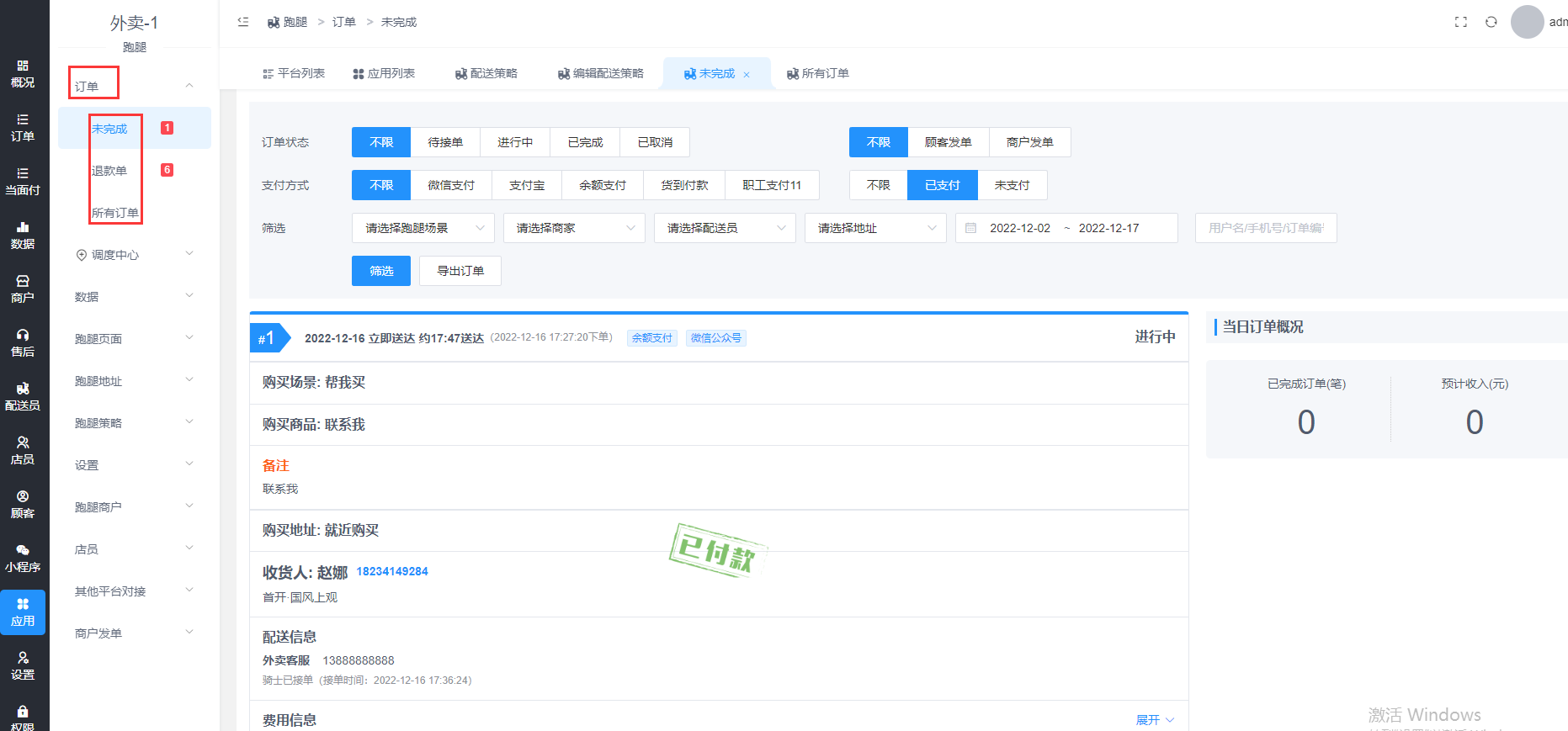Viewport: 1568px width, 731px height.
Task: Click the calendar icon in date range field
Action: [970, 228]
